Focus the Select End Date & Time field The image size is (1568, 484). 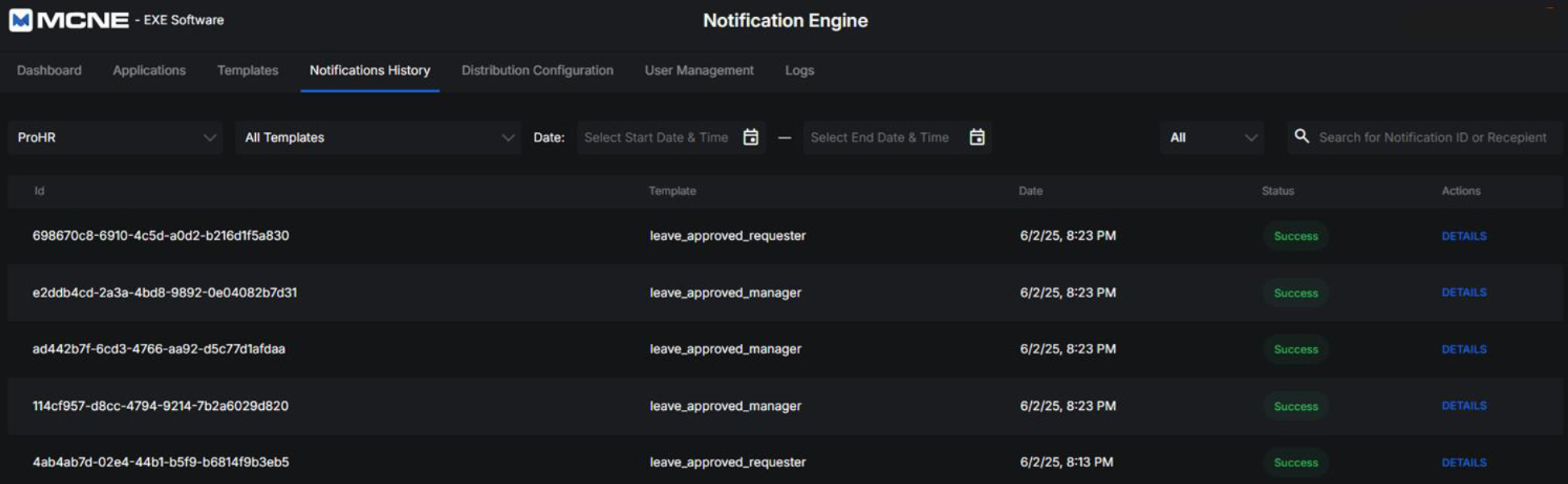coord(879,138)
